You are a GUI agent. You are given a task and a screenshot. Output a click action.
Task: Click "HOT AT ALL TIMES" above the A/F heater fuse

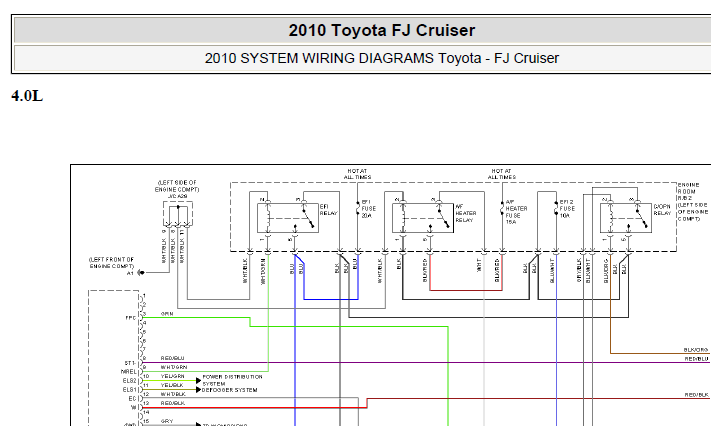502,174
